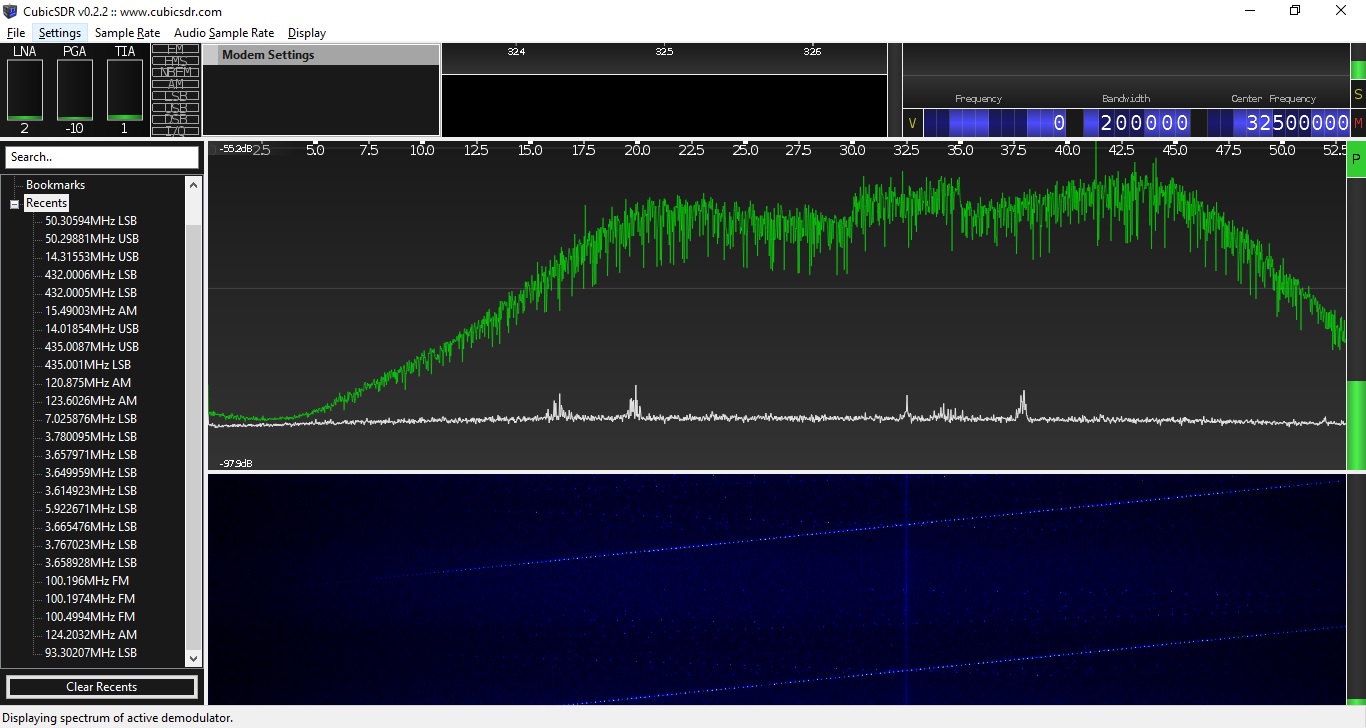Select recent 124.2032MHz AM
The image size is (1366, 728).
(91, 635)
